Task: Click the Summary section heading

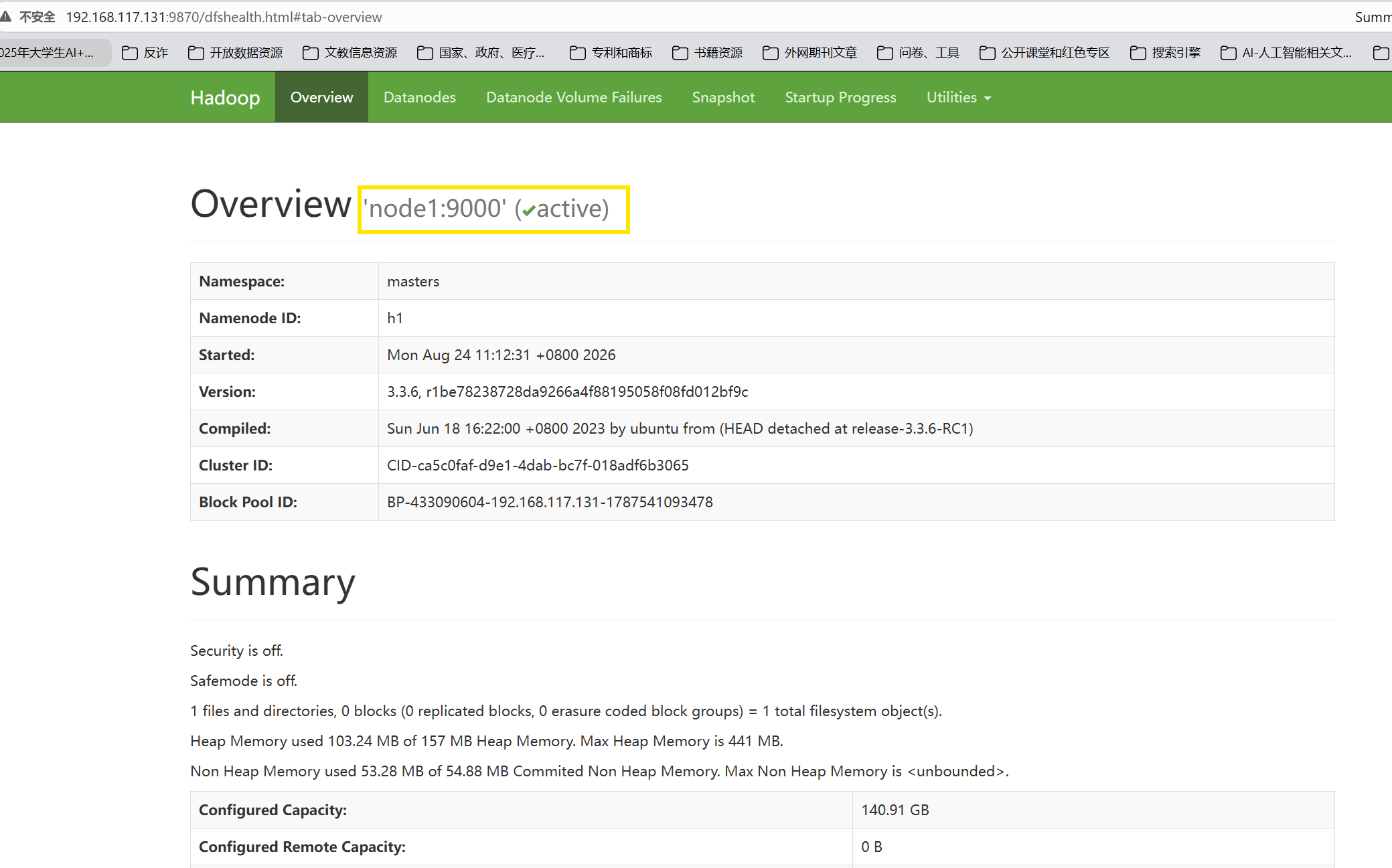Action: point(273,582)
